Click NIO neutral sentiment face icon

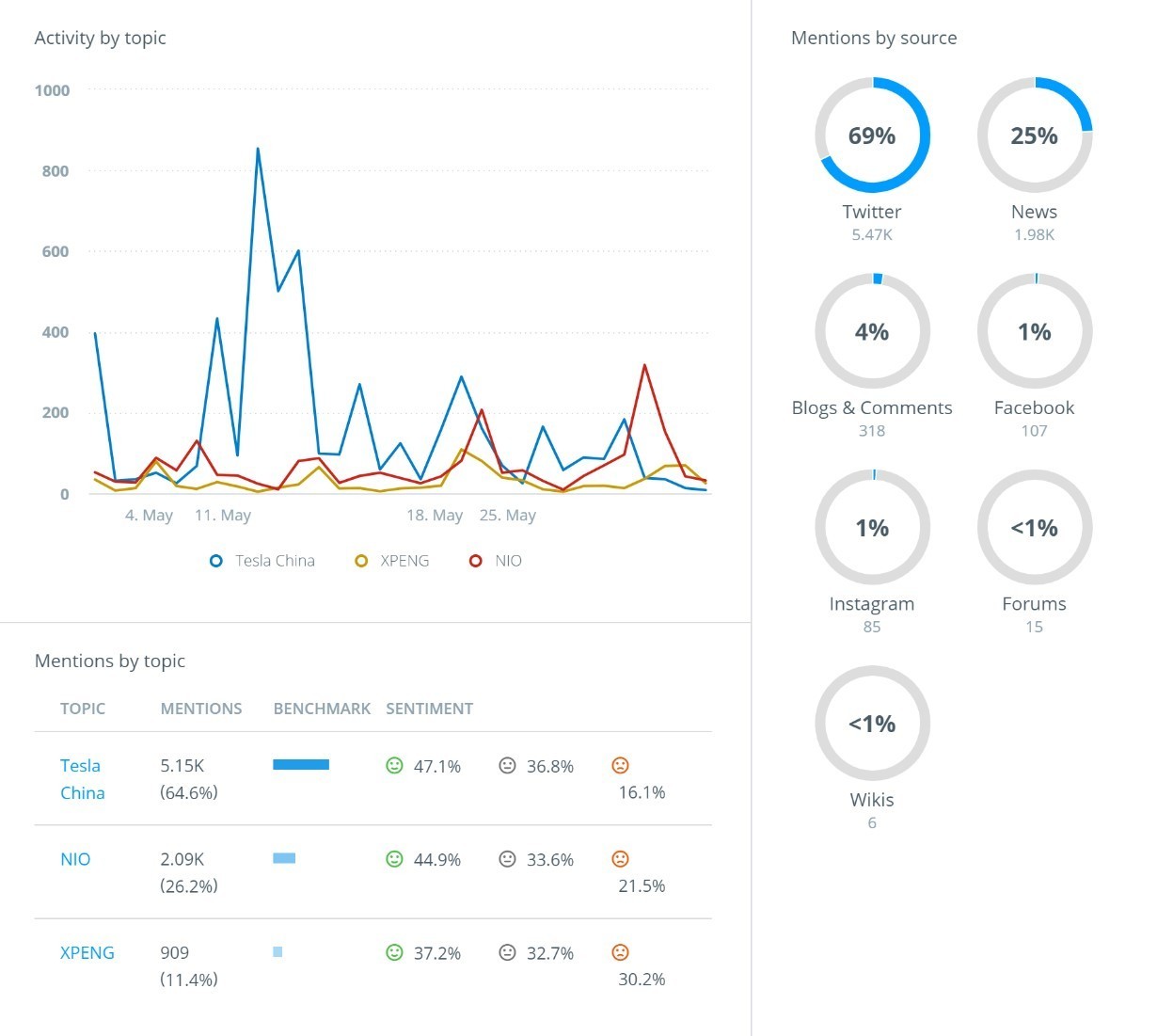pyautogui.click(x=507, y=858)
